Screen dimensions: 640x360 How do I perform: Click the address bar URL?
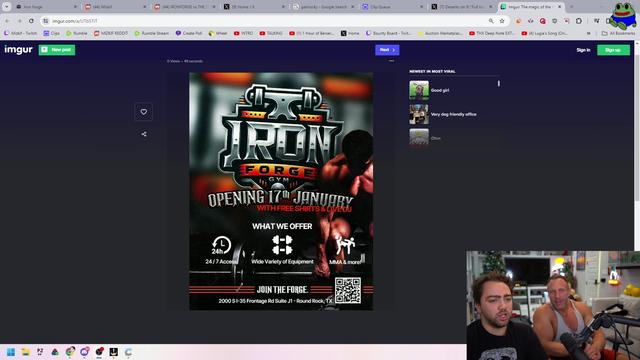point(75,21)
